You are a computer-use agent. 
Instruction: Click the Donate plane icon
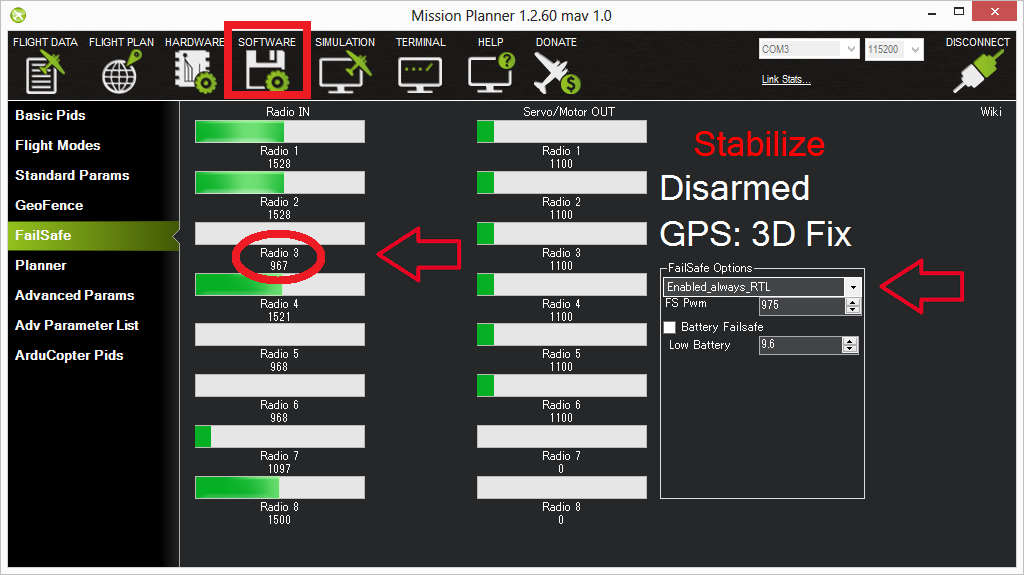[556, 73]
